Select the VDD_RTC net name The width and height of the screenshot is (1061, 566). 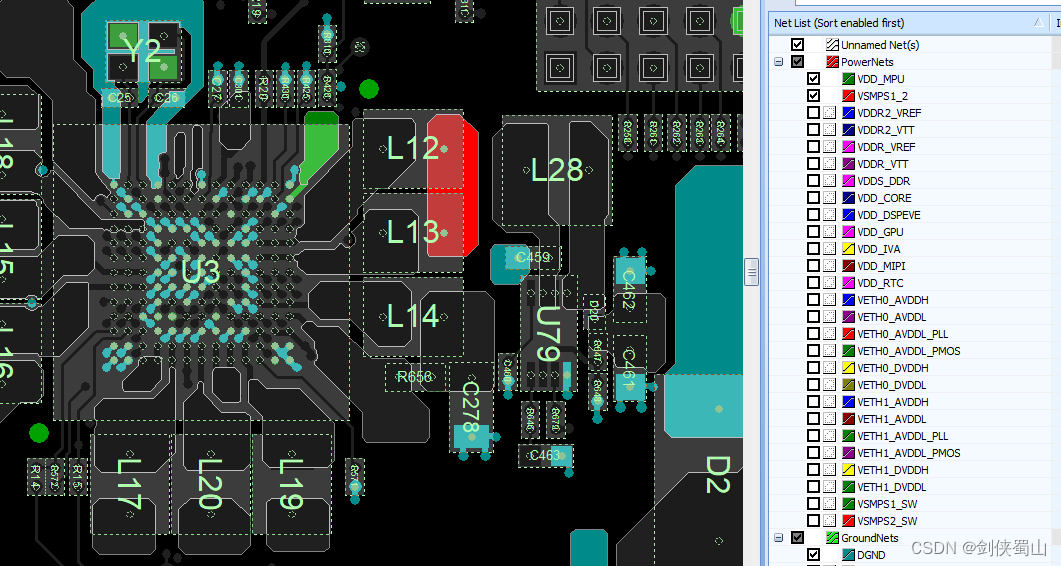(x=880, y=283)
